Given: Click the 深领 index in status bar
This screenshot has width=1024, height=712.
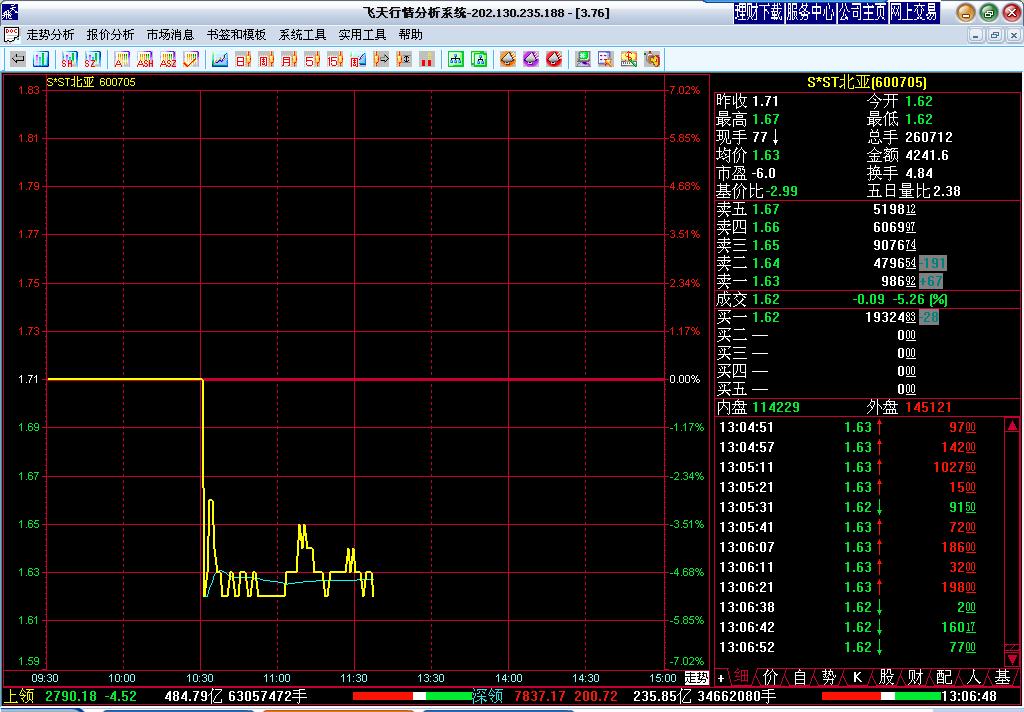Looking at the screenshot, I should coord(487,696).
